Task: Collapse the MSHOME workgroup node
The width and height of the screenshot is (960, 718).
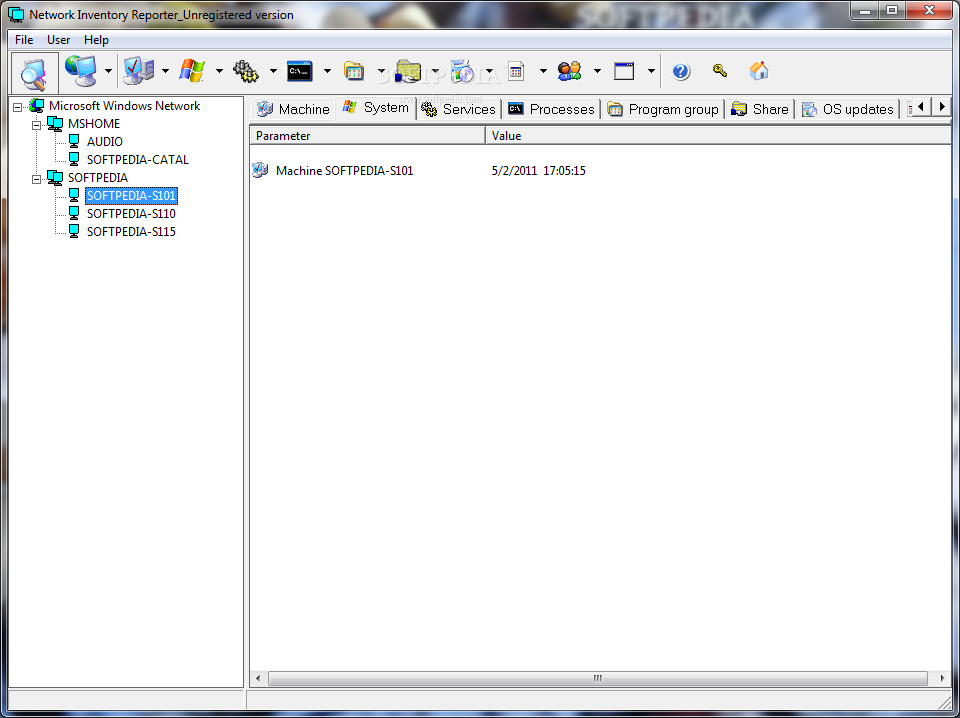Action: [x=37, y=125]
